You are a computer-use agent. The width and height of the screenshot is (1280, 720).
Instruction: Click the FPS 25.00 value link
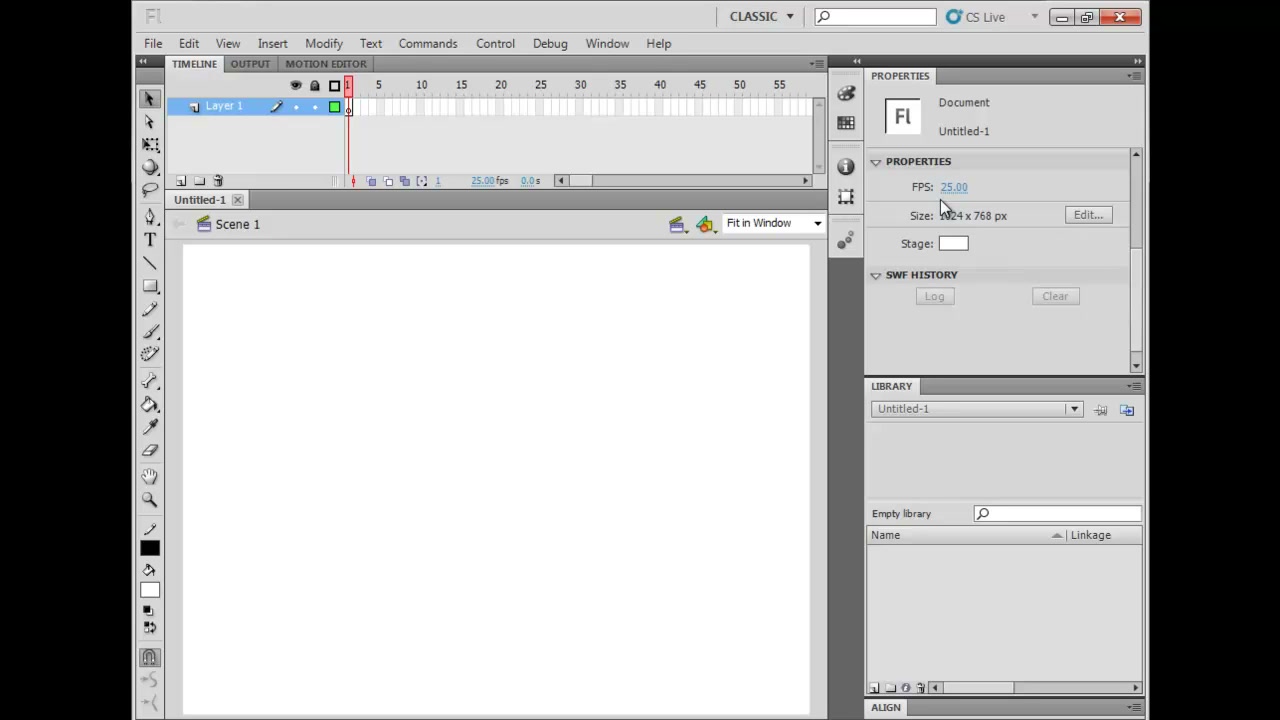(954, 187)
